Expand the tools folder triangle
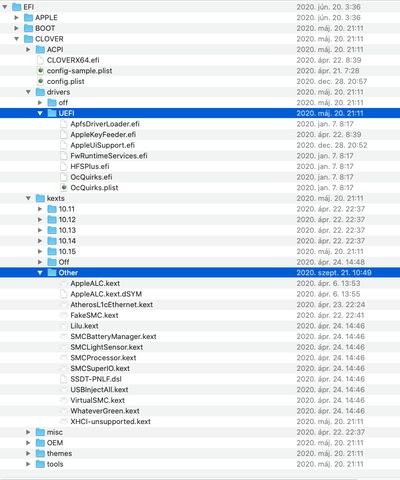This screenshot has width=400, height=480. tap(28, 464)
